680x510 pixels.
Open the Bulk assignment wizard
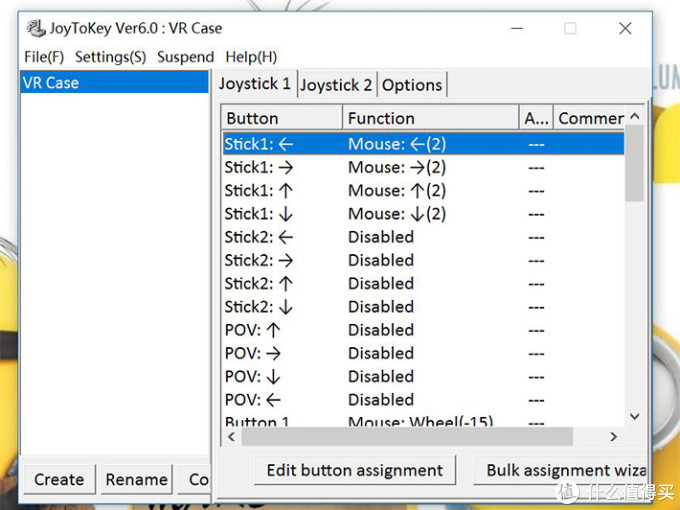(560, 470)
